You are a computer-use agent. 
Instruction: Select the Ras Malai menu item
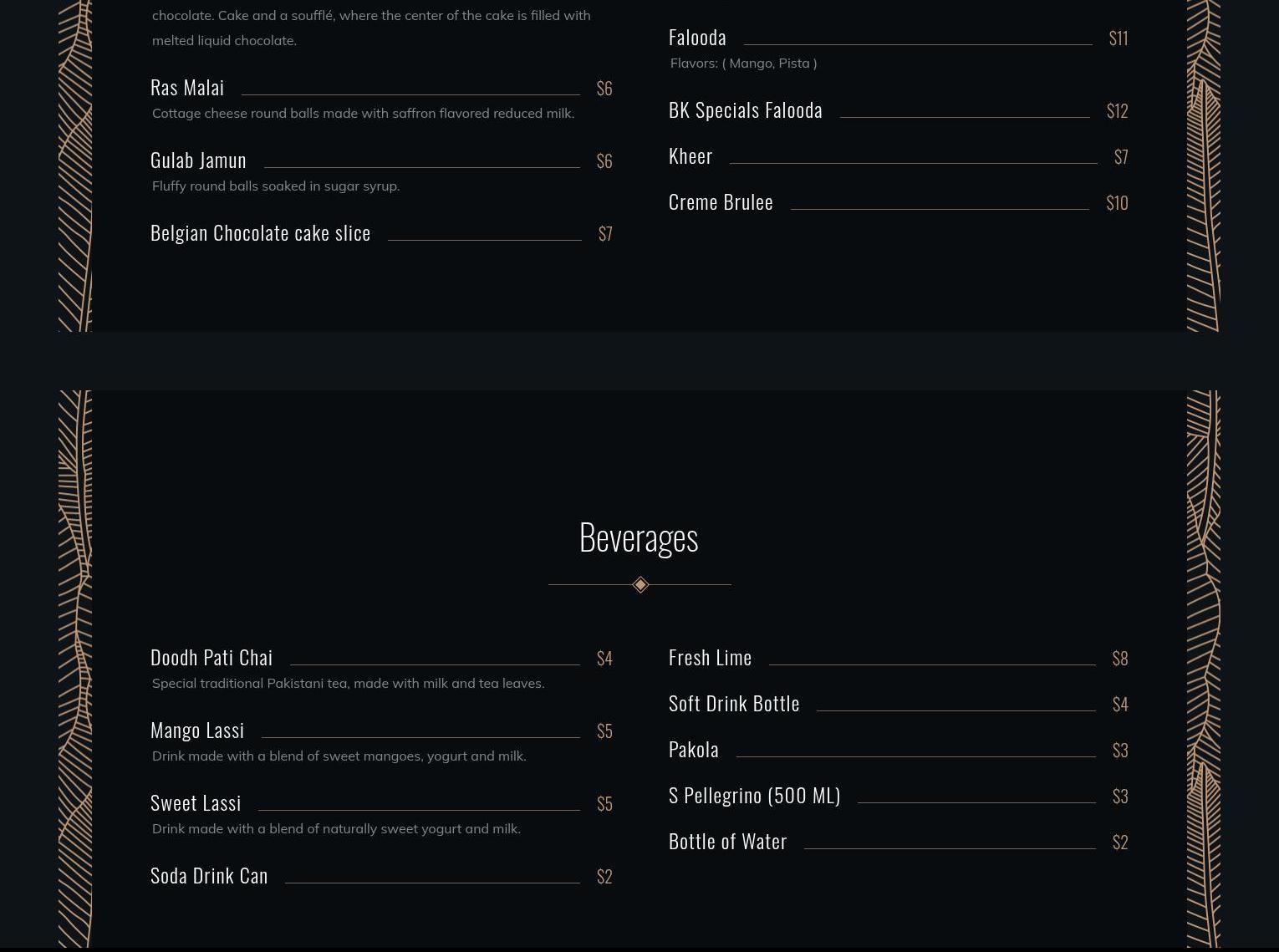click(x=187, y=88)
